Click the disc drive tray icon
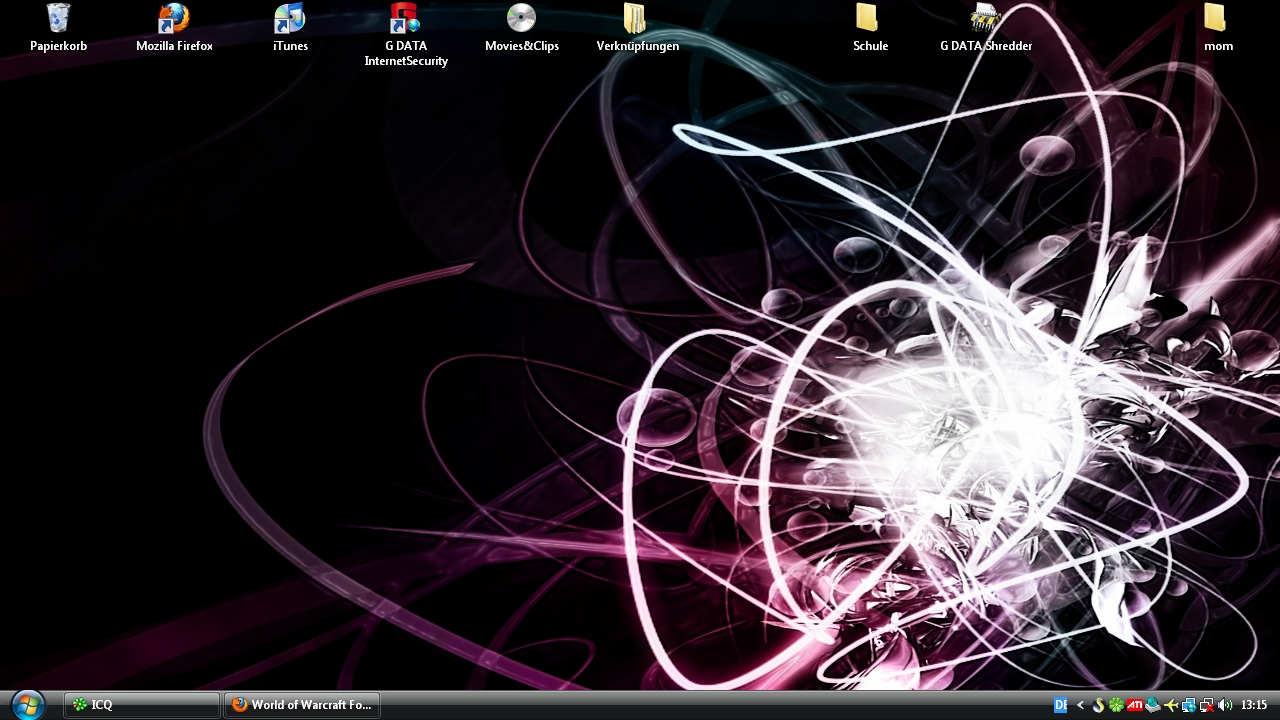The height and width of the screenshot is (720, 1280). point(1153,705)
